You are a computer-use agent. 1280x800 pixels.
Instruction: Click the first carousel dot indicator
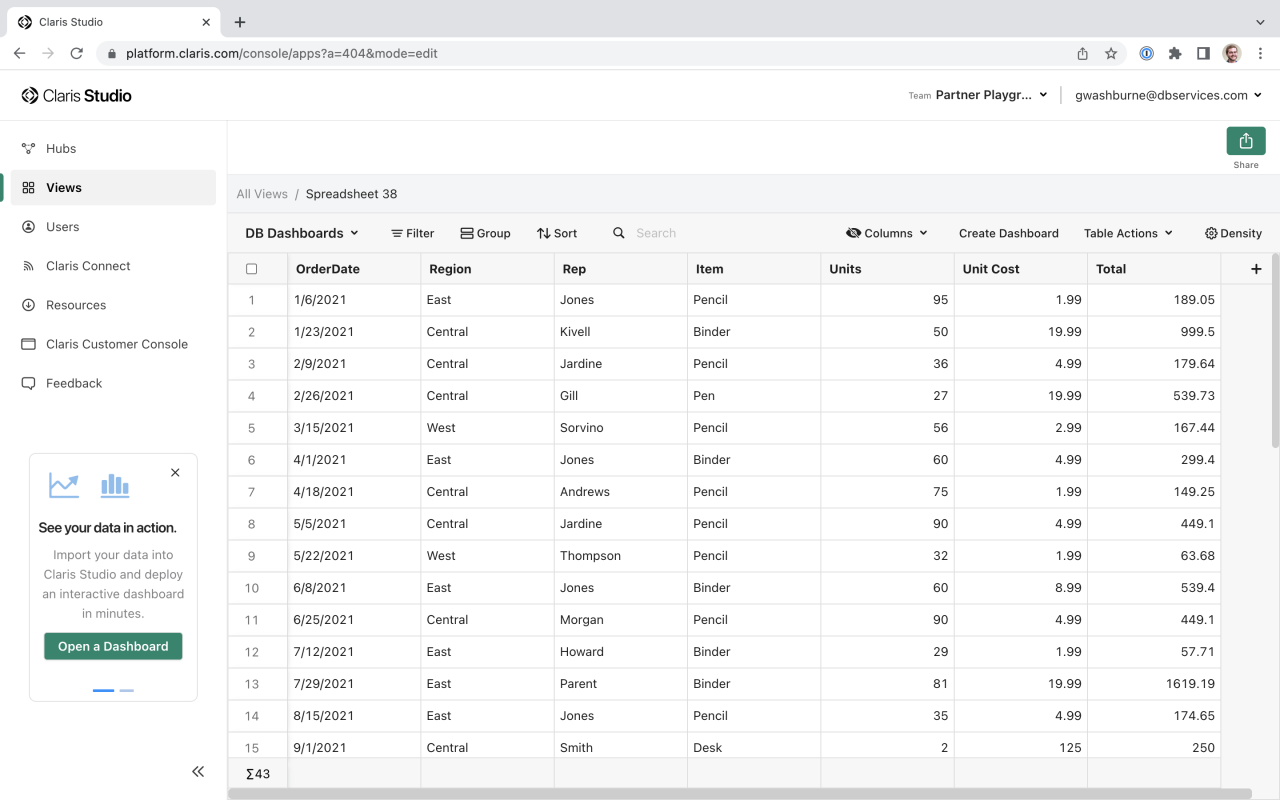click(x=103, y=690)
